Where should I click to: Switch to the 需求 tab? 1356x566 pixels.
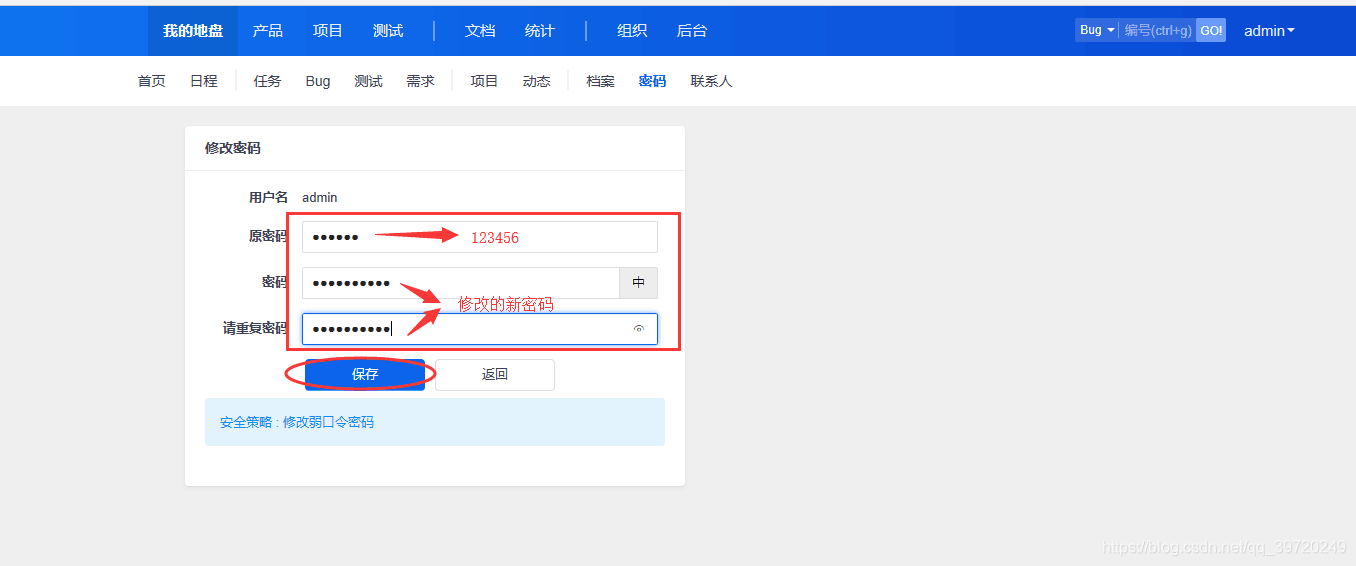pos(421,81)
